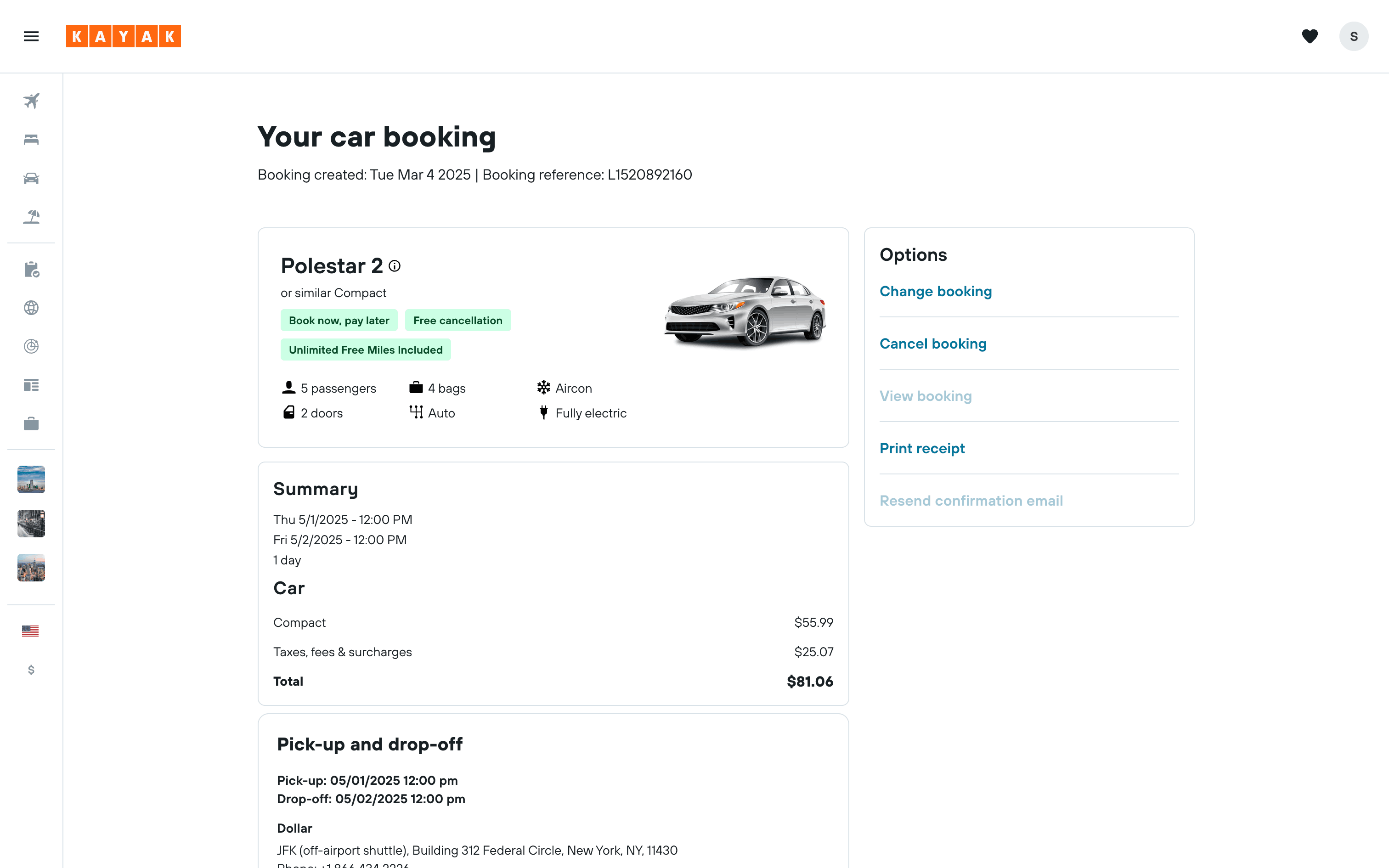Click Resend confirmation email option

[x=971, y=501]
